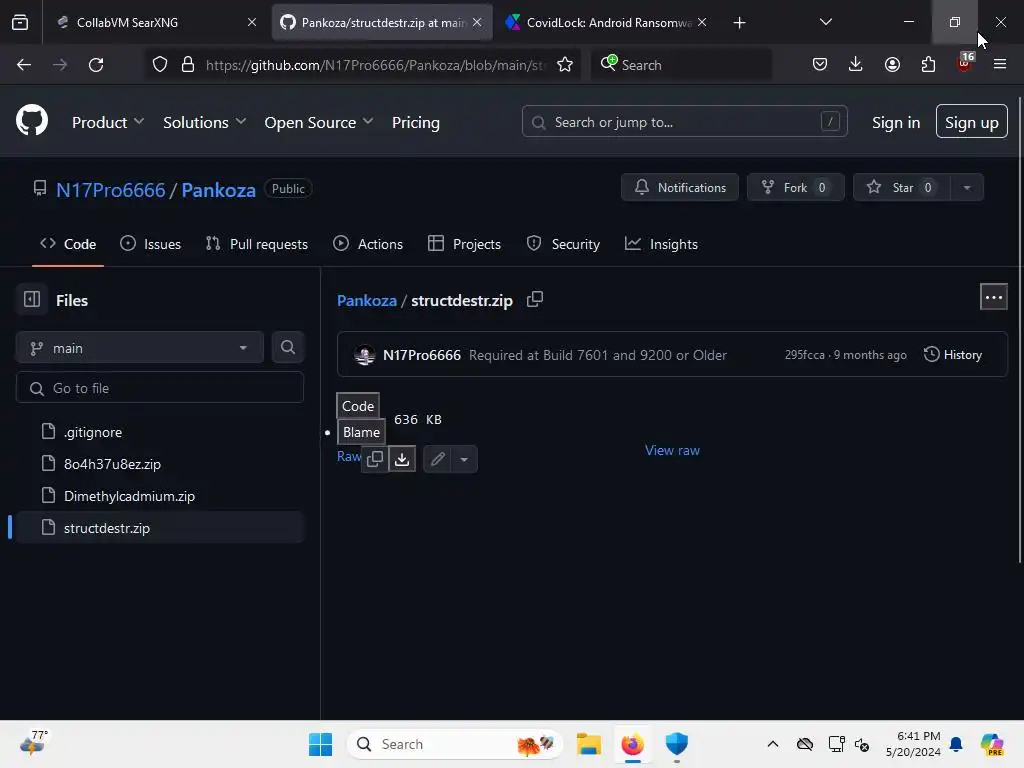1024x768 pixels.
Task: Click the Pricing link
Action: (x=415, y=122)
